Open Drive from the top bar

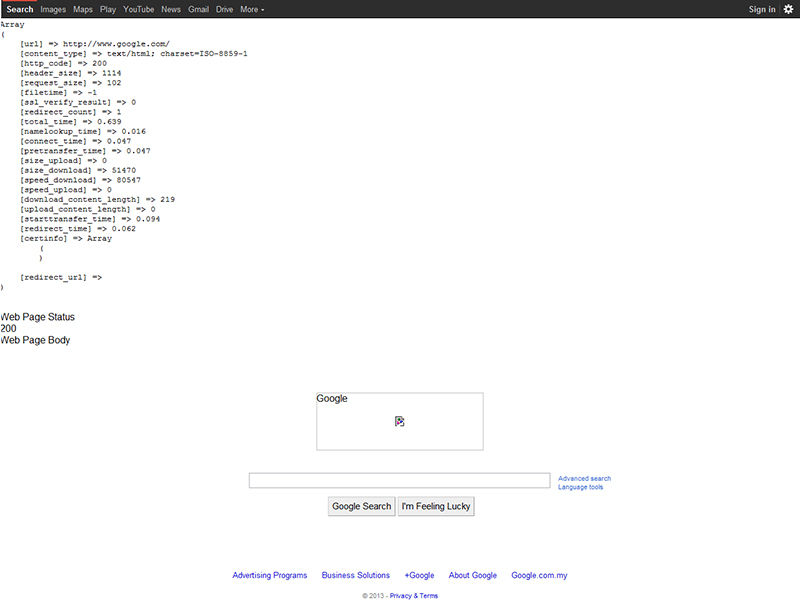tap(224, 8)
